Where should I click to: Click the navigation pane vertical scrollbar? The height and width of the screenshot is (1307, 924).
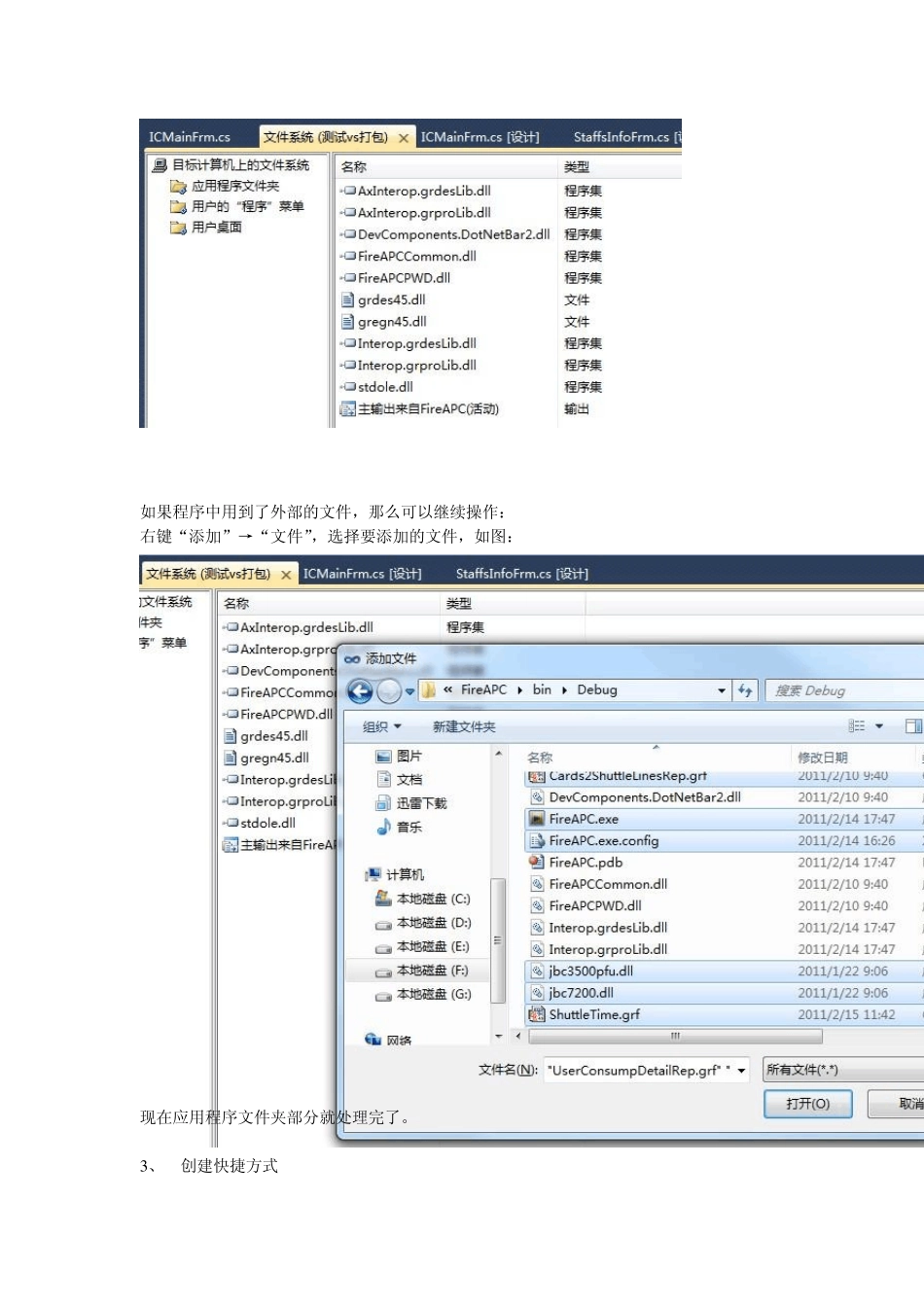point(499,939)
